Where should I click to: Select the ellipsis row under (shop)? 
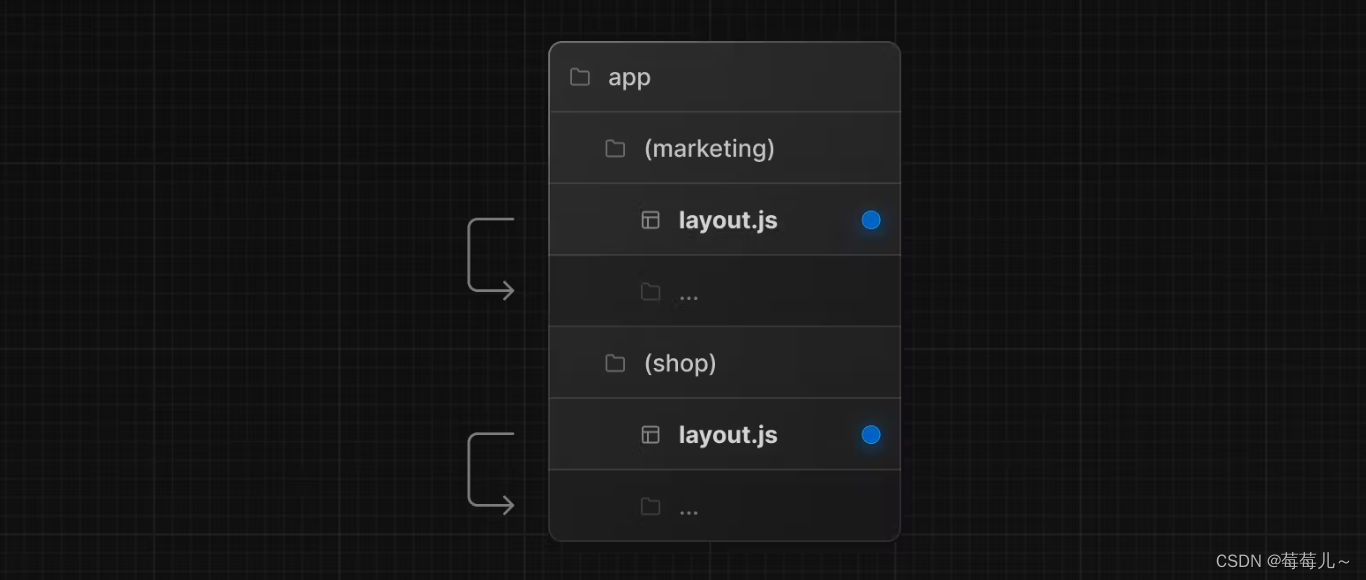[x=725, y=505]
